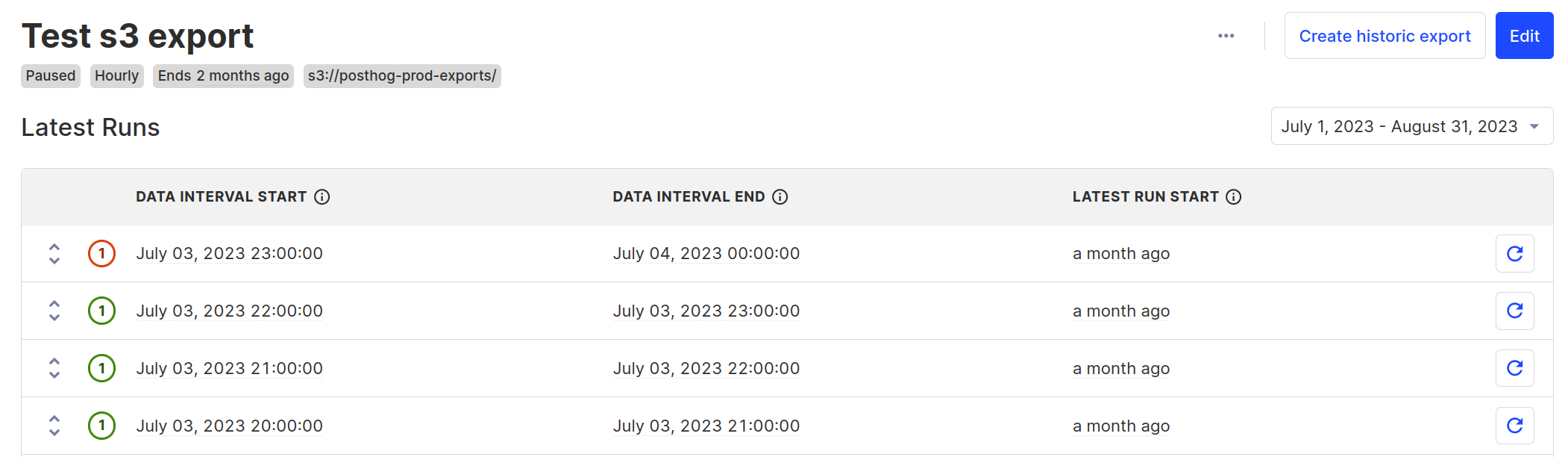Viewport: 1568px width, 457px height.
Task: Click the red failed status indicator
Action: (x=101, y=253)
